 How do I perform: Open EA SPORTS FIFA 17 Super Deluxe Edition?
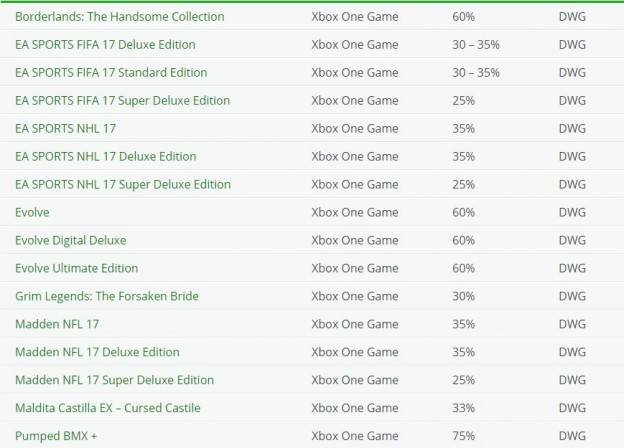coord(123,101)
